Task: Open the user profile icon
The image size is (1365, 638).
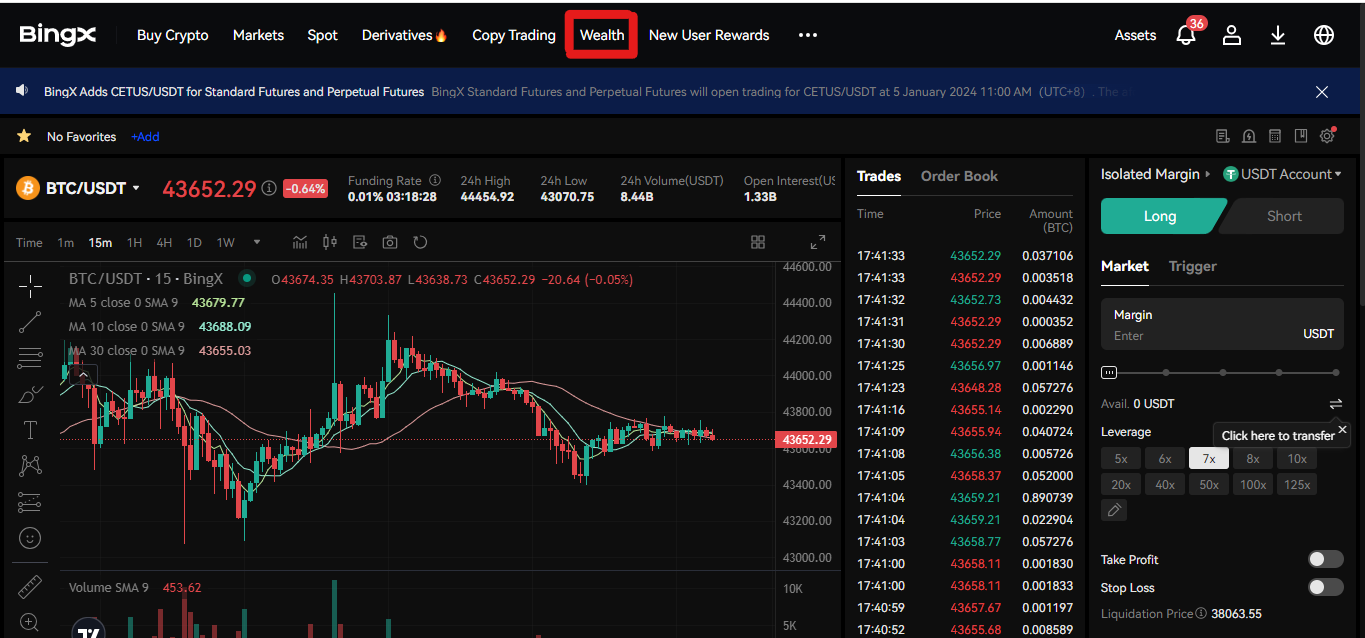Action: click(1232, 35)
